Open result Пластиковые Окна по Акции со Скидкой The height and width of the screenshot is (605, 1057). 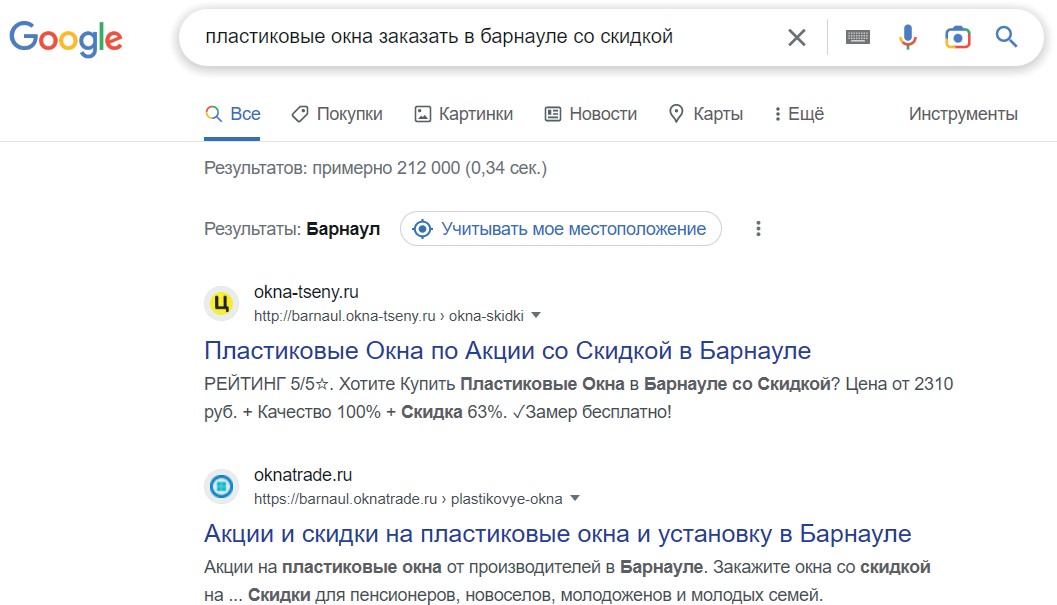pyautogui.click(x=507, y=351)
